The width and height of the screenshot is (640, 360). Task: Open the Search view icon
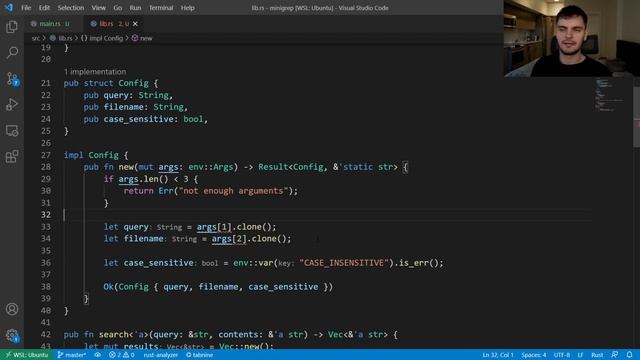(12, 53)
